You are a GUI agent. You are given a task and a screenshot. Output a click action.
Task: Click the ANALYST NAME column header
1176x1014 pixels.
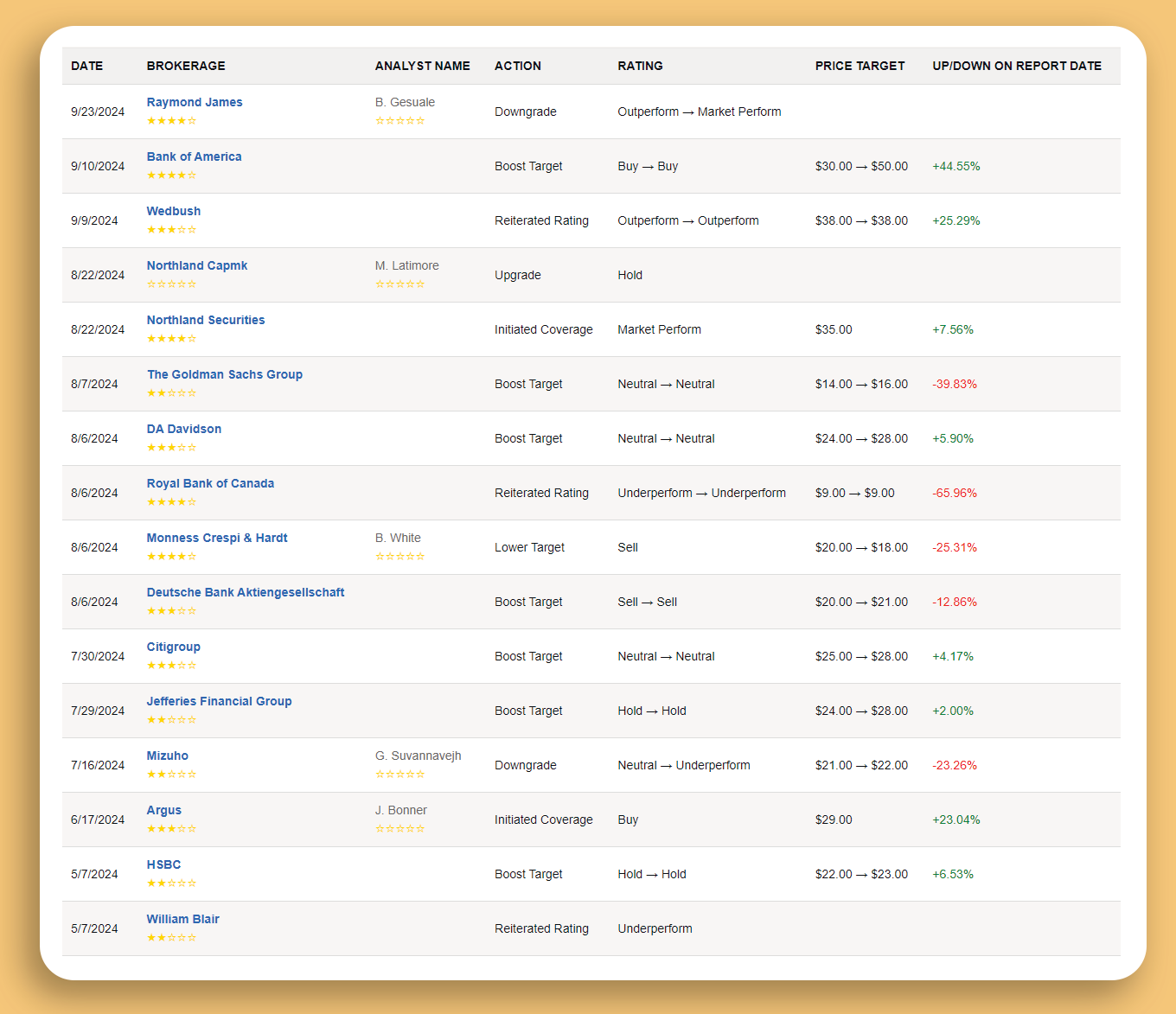pyautogui.click(x=423, y=66)
